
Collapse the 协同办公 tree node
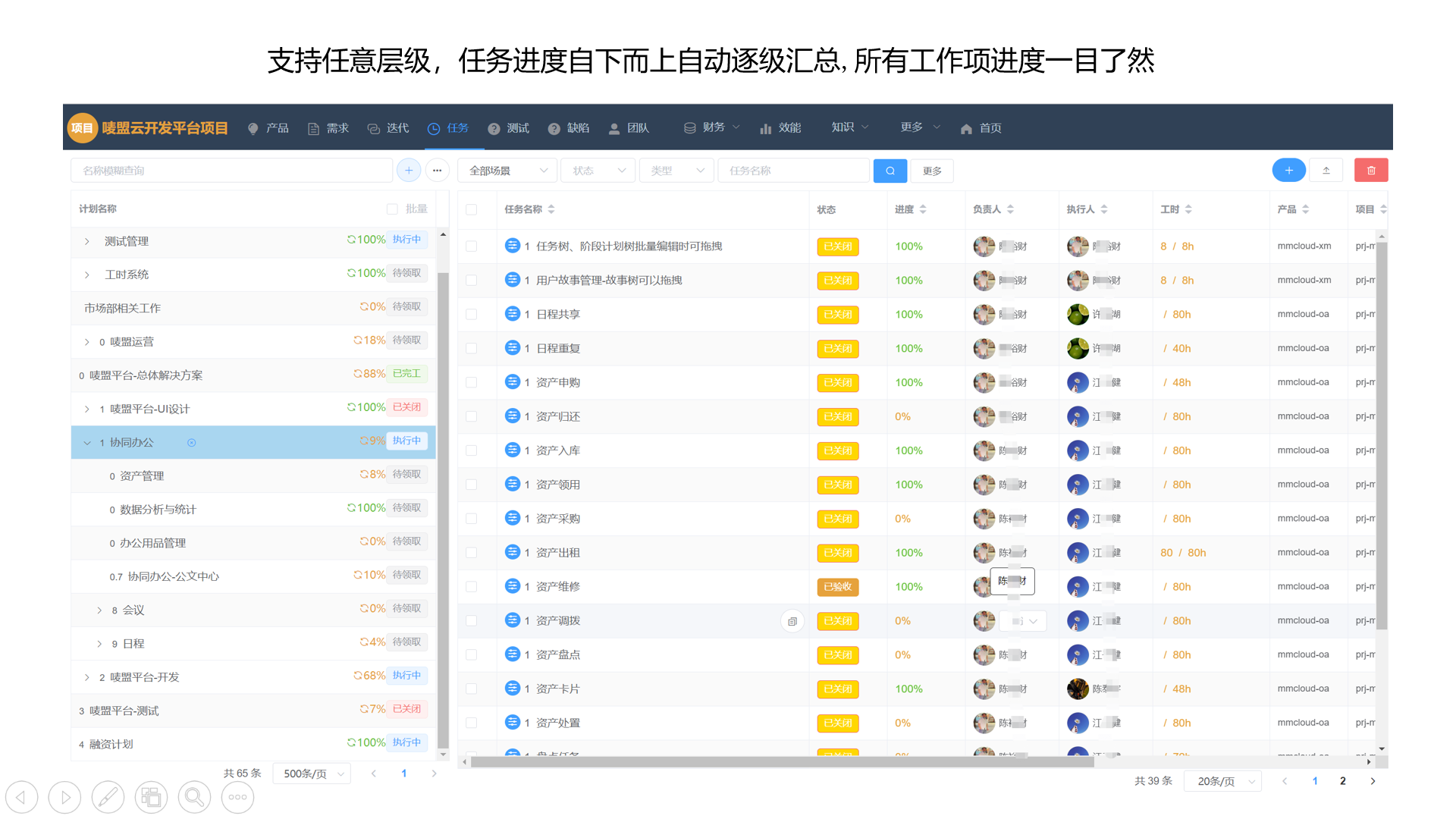click(x=86, y=442)
